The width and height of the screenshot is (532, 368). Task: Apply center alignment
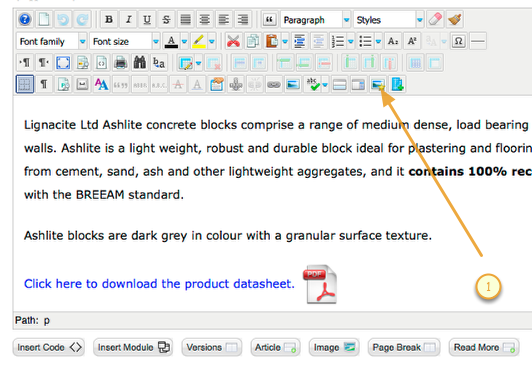(205, 20)
